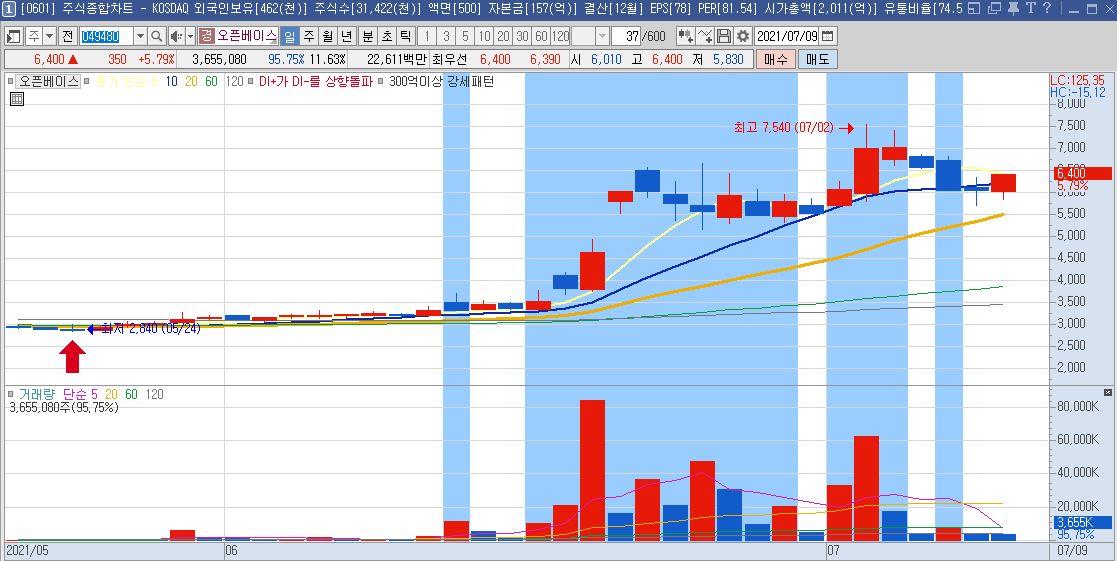
Task: Click the title bar window layout icon
Action: [975, 9]
